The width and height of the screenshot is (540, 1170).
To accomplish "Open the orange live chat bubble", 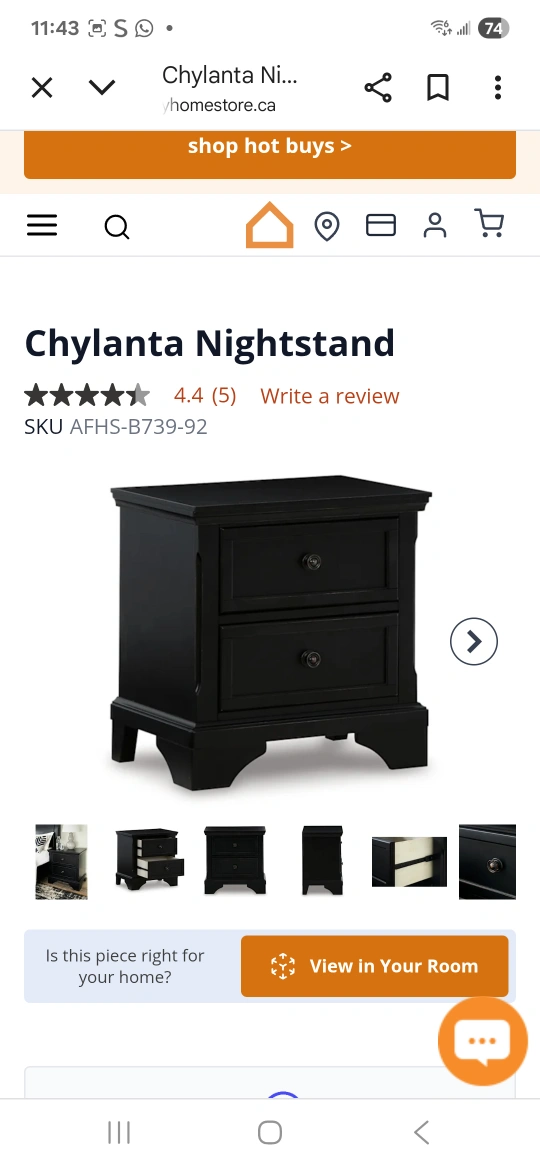I will click(x=483, y=1040).
